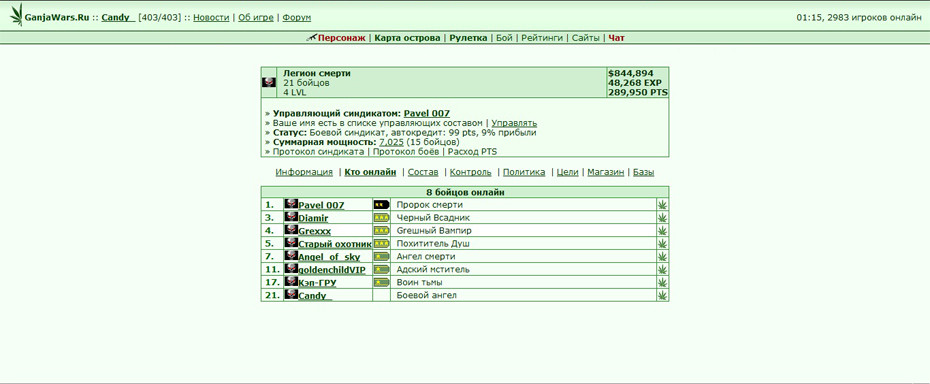930x384 pixels.
Task: Open Карта острова in the top menu
Action: click(407, 38)
